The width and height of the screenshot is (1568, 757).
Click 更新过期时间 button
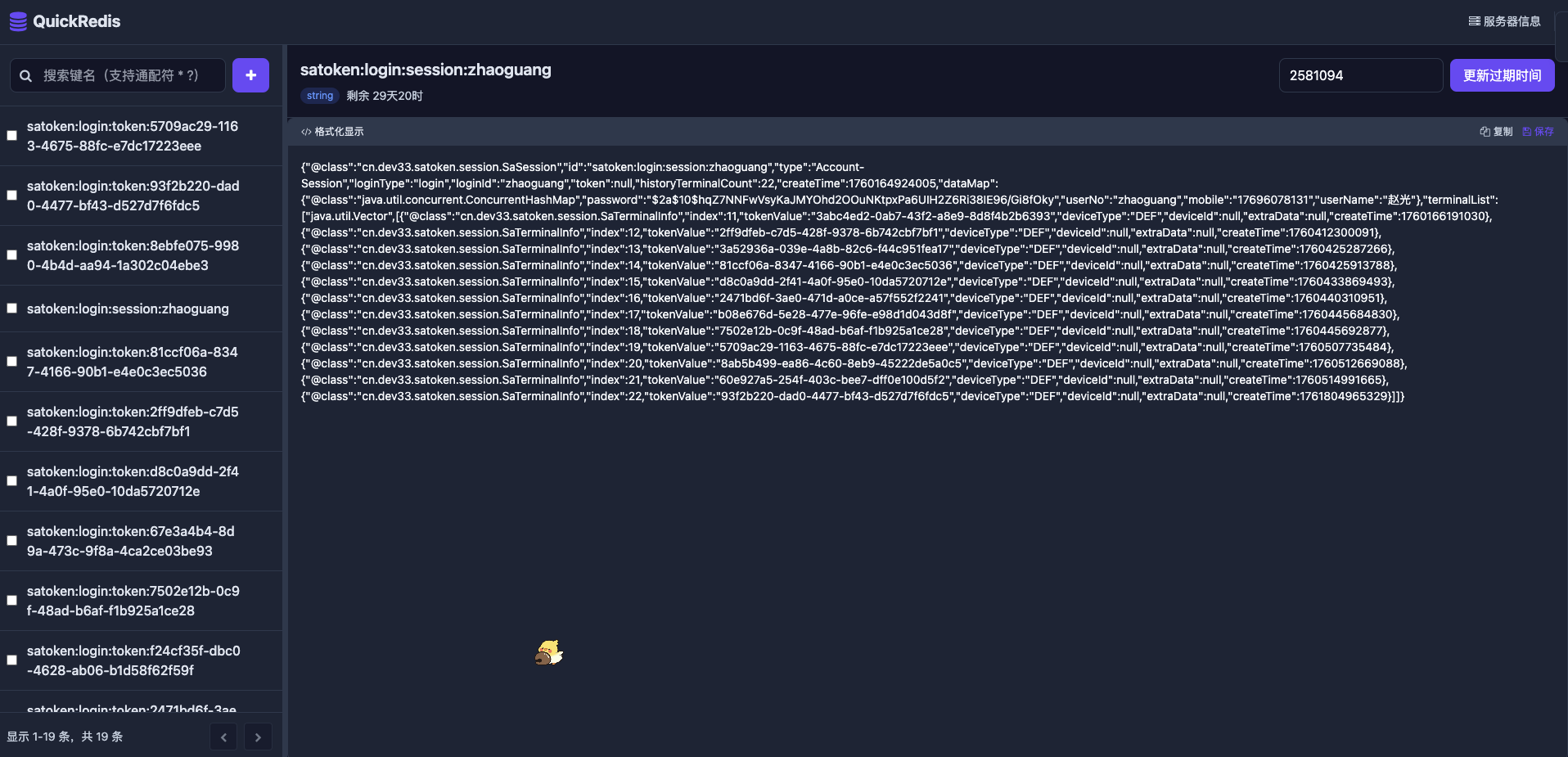[1502, 75]
